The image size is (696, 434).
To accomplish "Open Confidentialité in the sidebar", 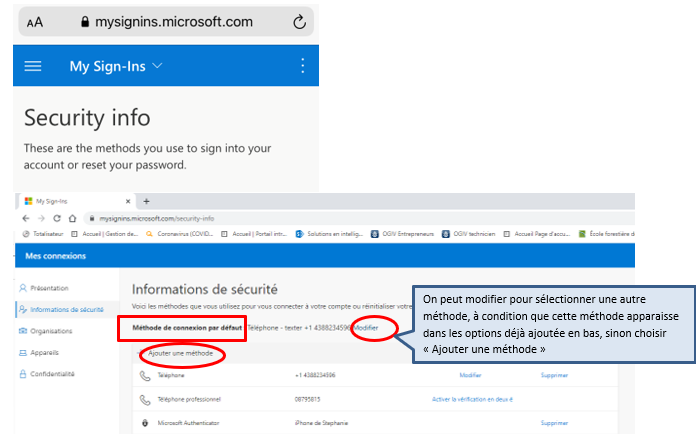I will pos(52,374).
